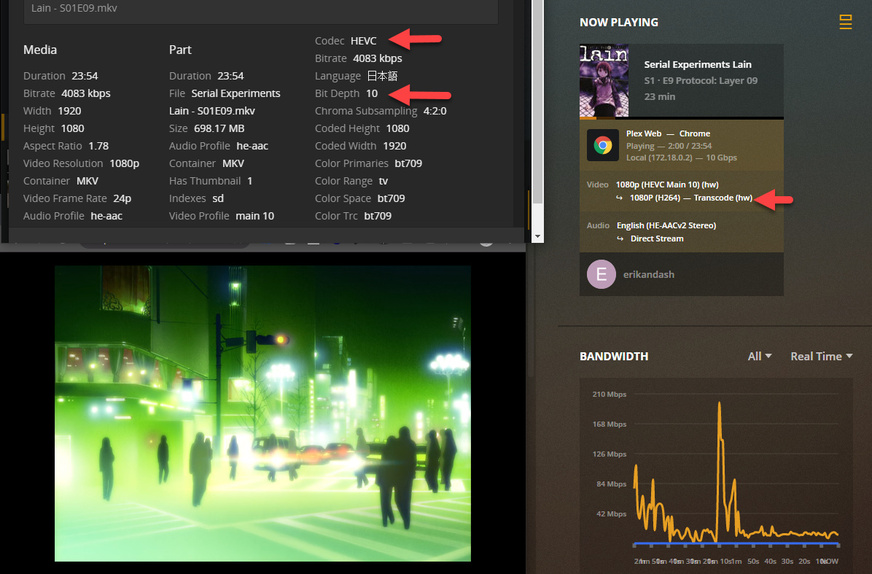The image size is (872, 574).
Task: Click the BANDWIDTH heading
Action: click(613, 356)
